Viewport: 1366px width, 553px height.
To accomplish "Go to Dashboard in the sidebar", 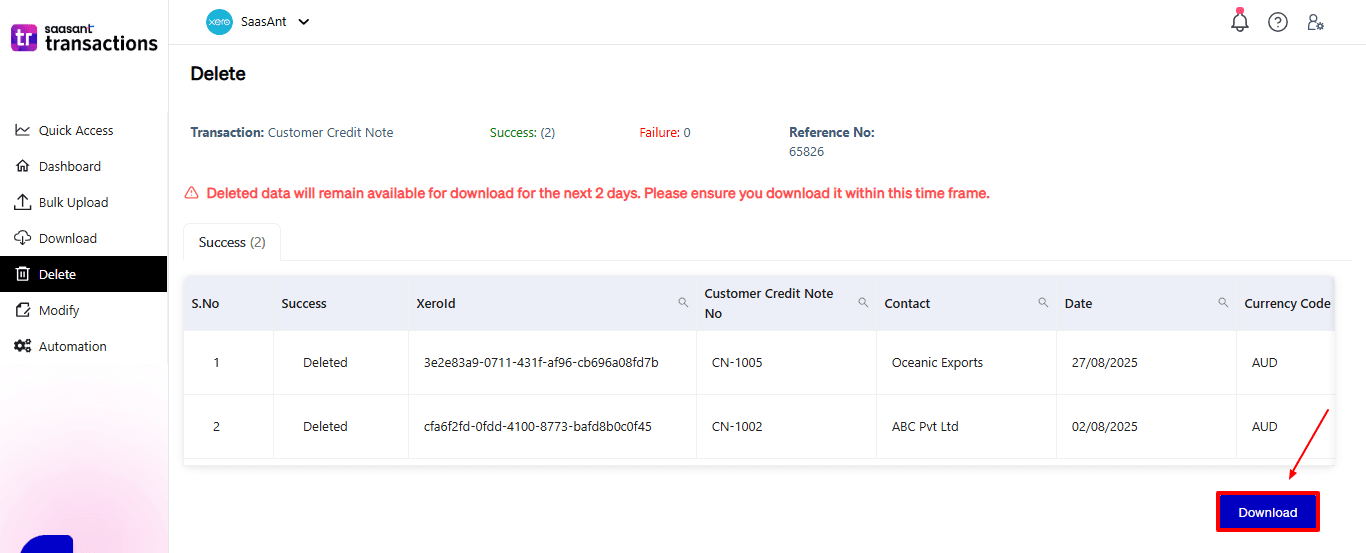I will 70,166.
